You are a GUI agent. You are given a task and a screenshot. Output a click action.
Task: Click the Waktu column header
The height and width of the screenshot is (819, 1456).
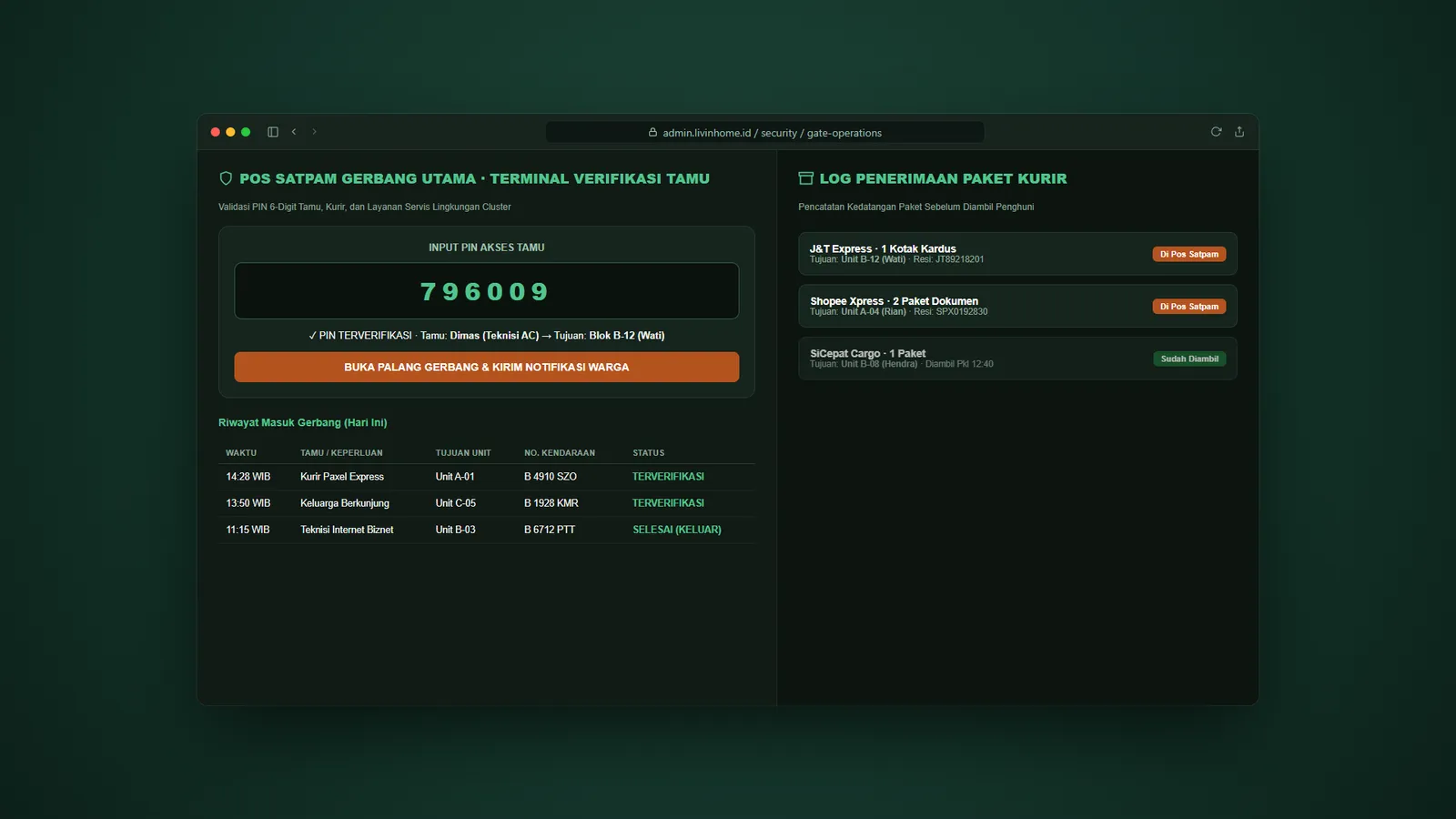241,452
